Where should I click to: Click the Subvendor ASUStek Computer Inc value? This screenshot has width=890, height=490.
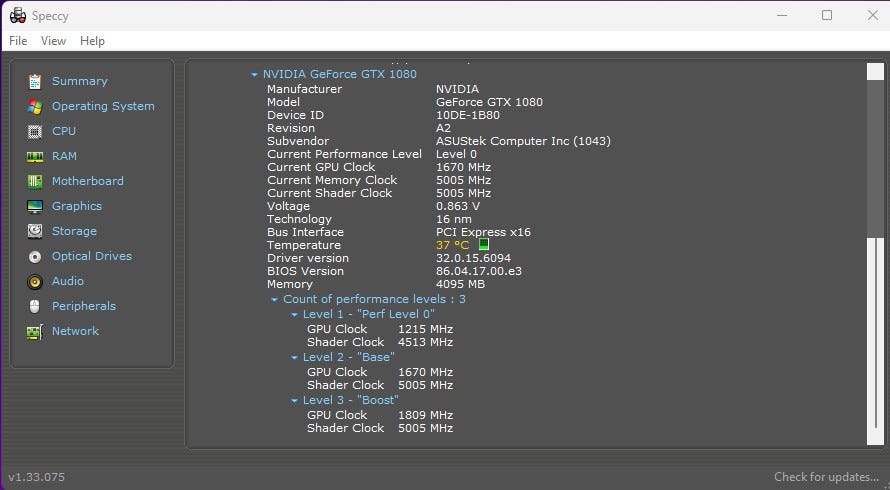(x=523, y=141)
